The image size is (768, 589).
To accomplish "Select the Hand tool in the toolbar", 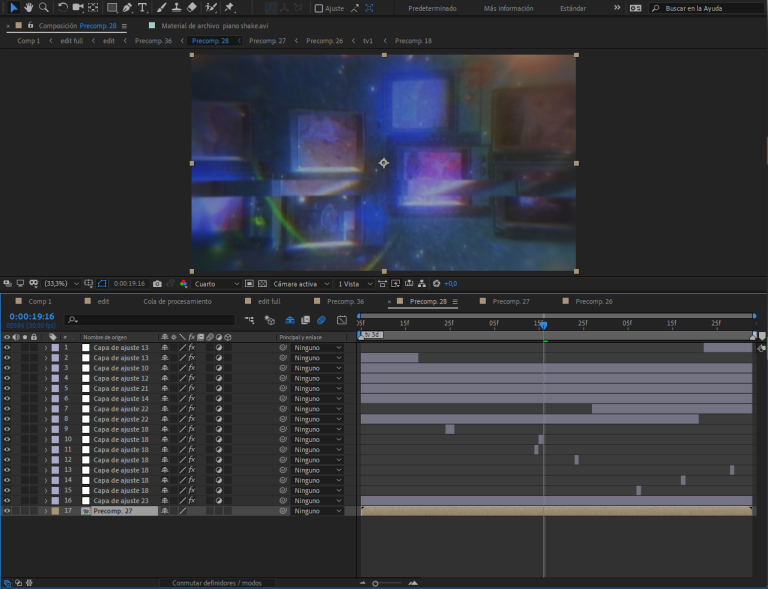I will (28, 7).
